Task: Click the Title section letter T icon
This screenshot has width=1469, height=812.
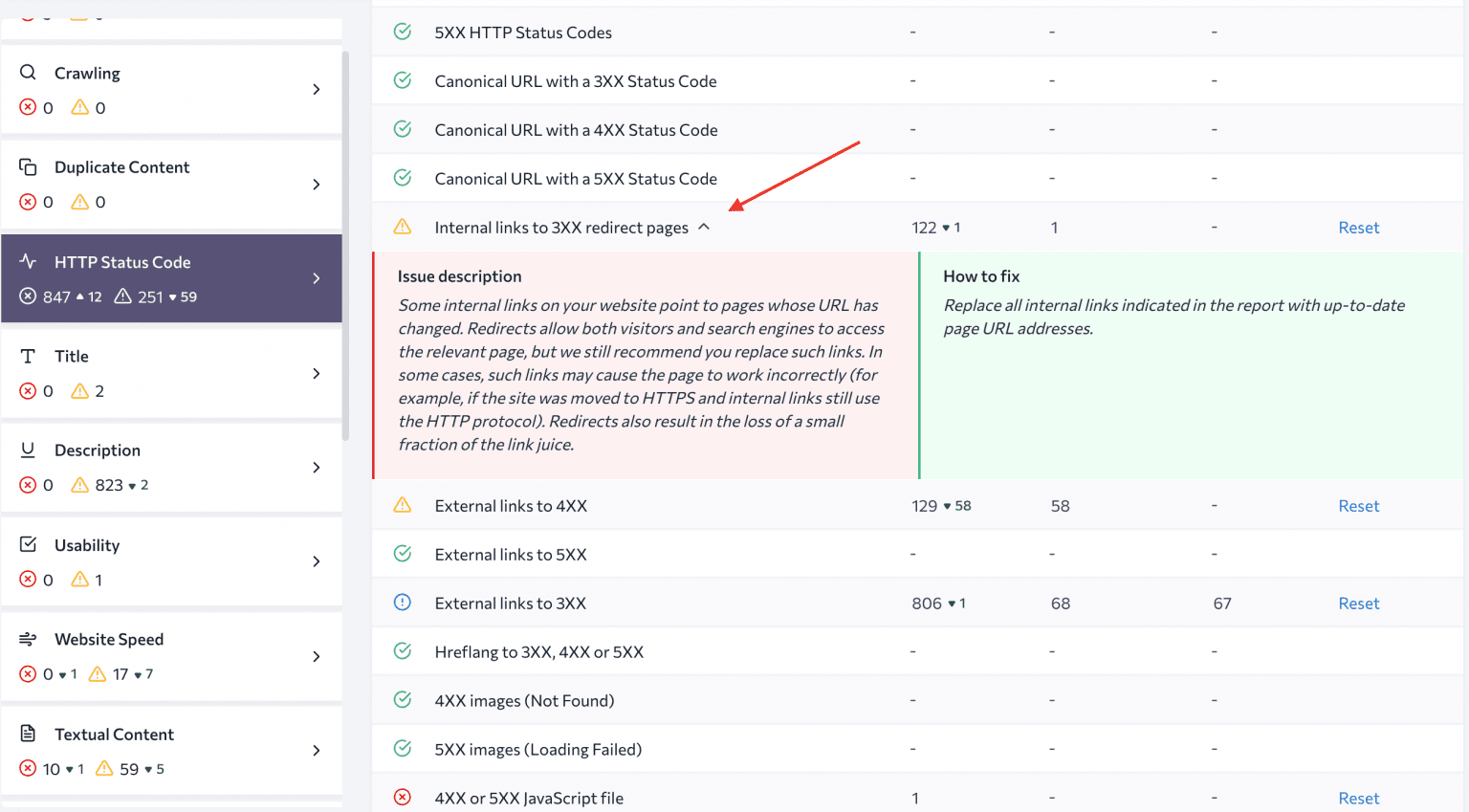Action: point(26,355)
